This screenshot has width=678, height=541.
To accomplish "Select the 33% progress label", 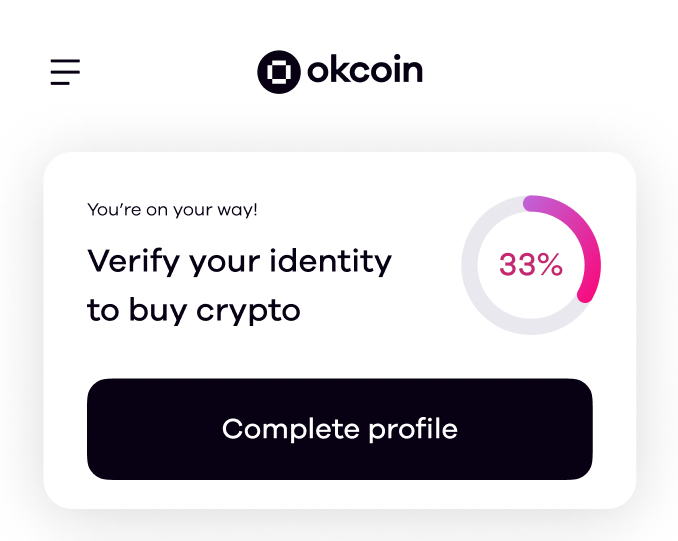I will (x=531, y=265).
